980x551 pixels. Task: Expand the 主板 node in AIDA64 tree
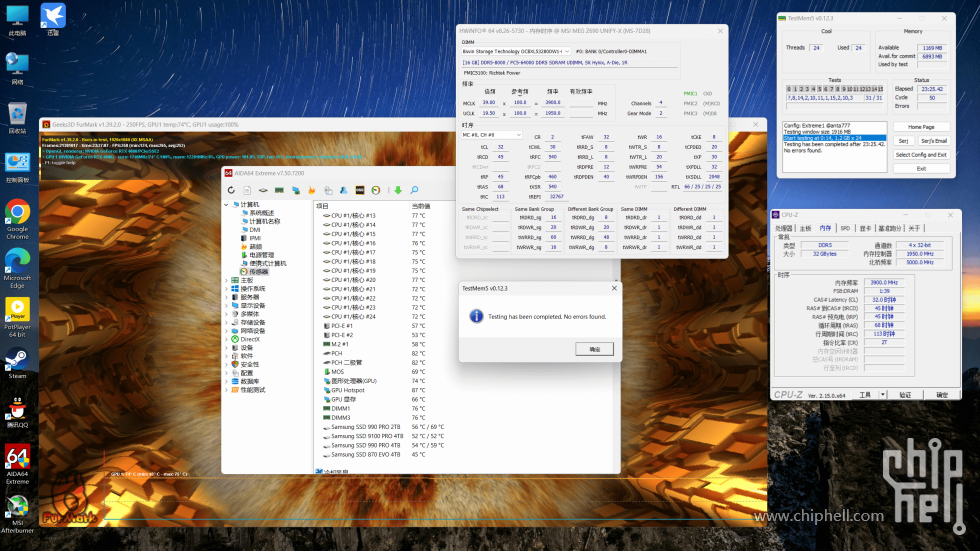click(226, 280)
